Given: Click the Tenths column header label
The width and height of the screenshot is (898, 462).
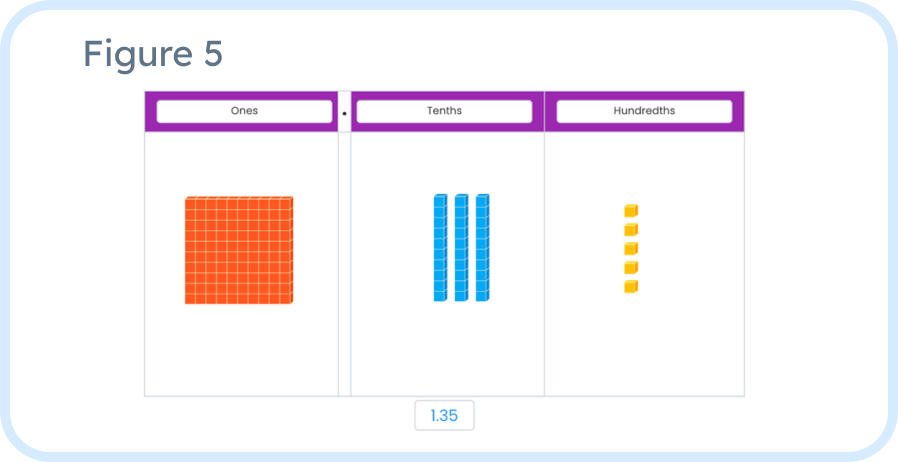Looking at the screenshot, I should (444, 111).
